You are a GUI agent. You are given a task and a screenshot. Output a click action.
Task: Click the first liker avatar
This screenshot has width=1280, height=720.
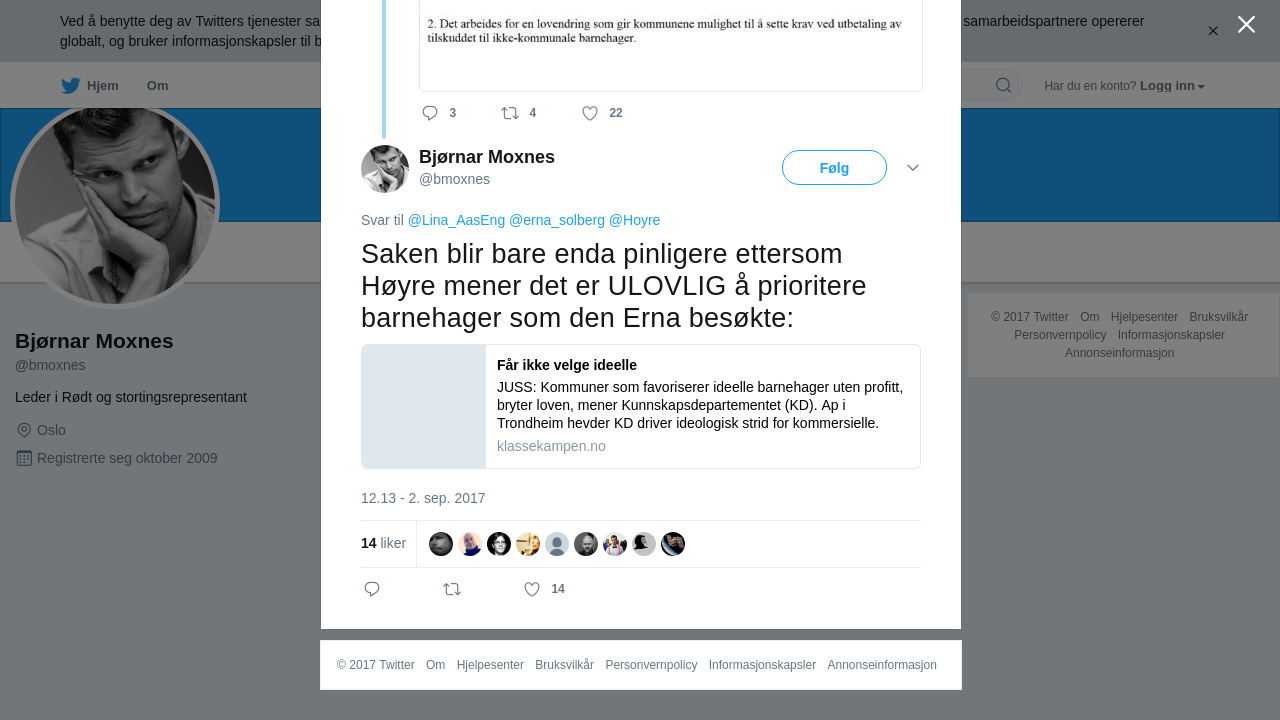pyautogui.click(x=441, y=544)
